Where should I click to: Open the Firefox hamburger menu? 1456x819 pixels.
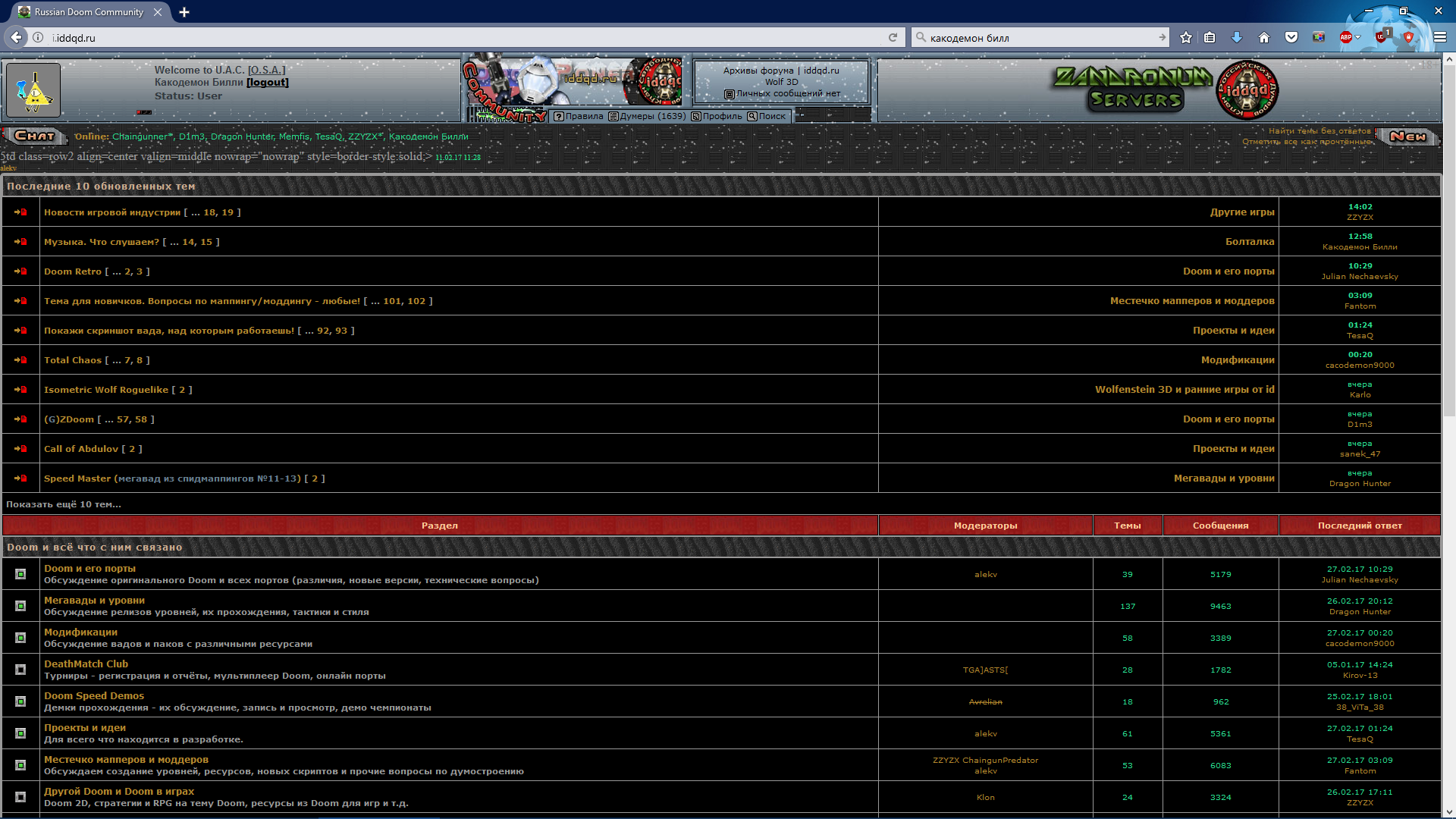tap(1439, 37)
